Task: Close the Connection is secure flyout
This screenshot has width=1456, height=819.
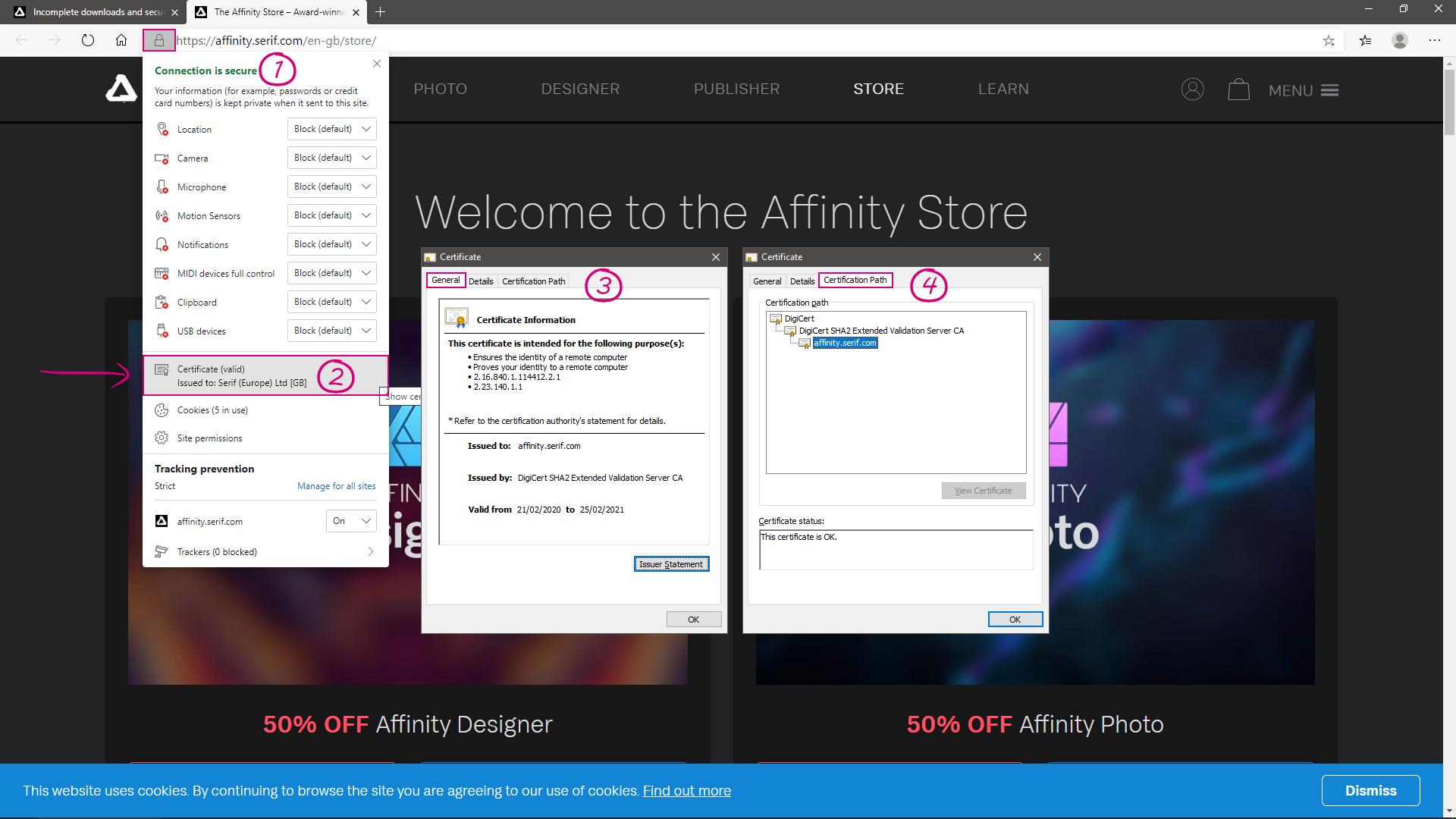Action: tap(377, 64)
